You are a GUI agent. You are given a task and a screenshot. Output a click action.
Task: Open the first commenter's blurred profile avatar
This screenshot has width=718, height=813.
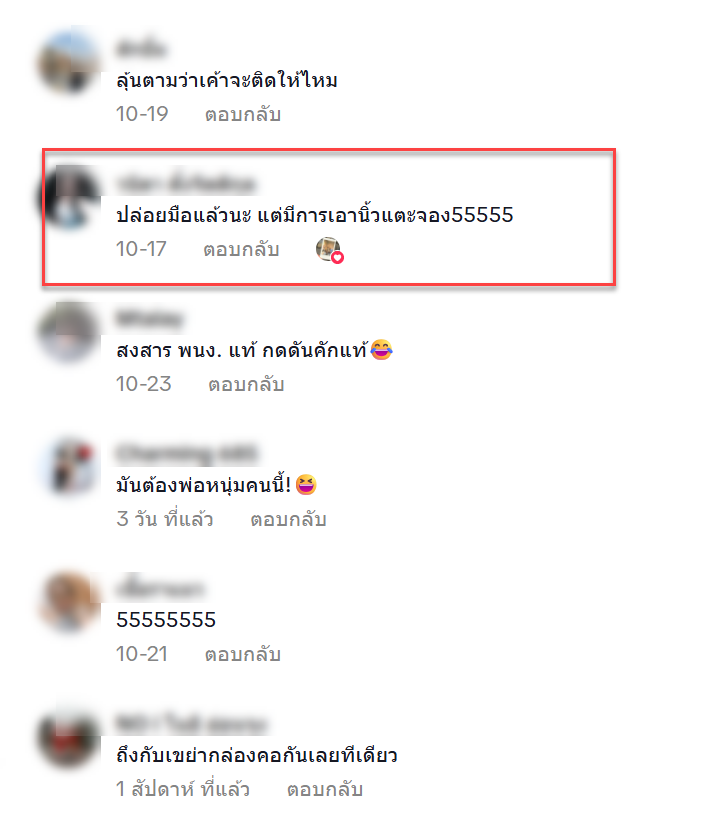click(69, 62)
